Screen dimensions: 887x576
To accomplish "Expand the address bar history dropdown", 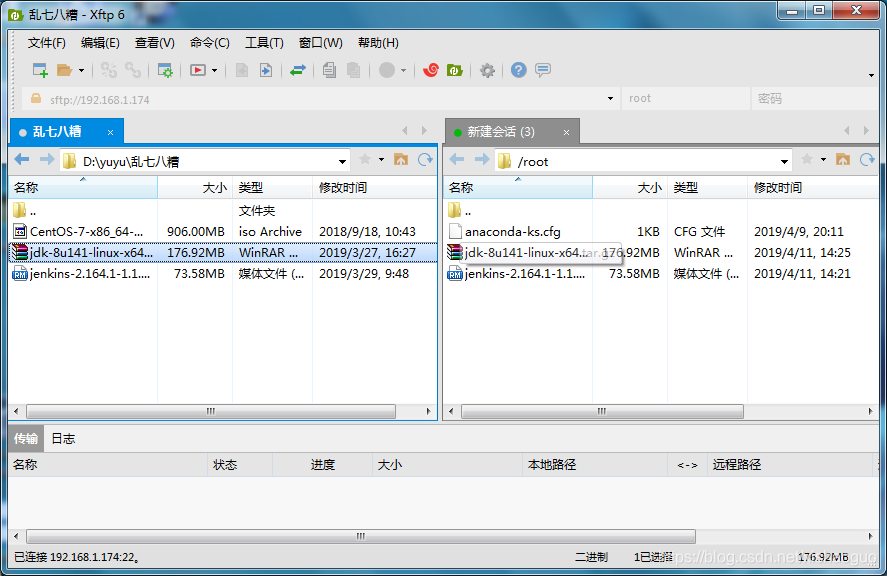I will pos(610,99).
